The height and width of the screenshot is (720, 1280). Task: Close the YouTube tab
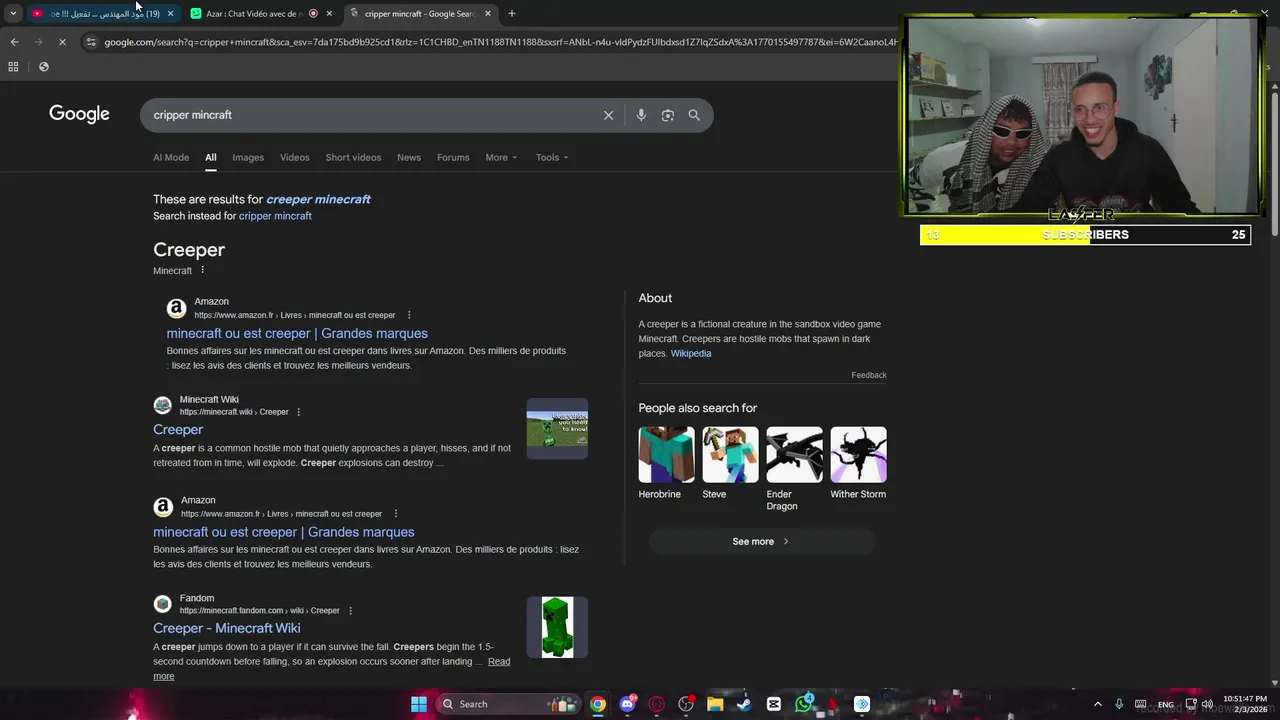[170, 13]
